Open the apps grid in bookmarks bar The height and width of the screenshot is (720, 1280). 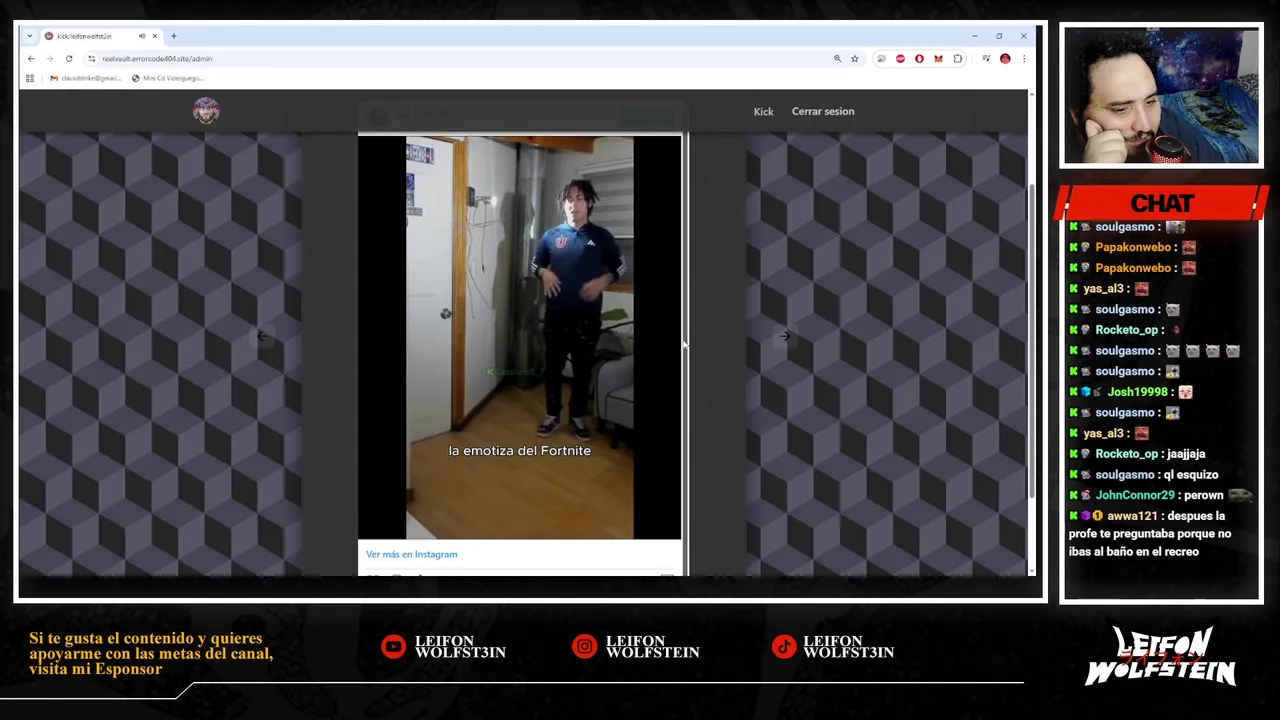(30, 78)
